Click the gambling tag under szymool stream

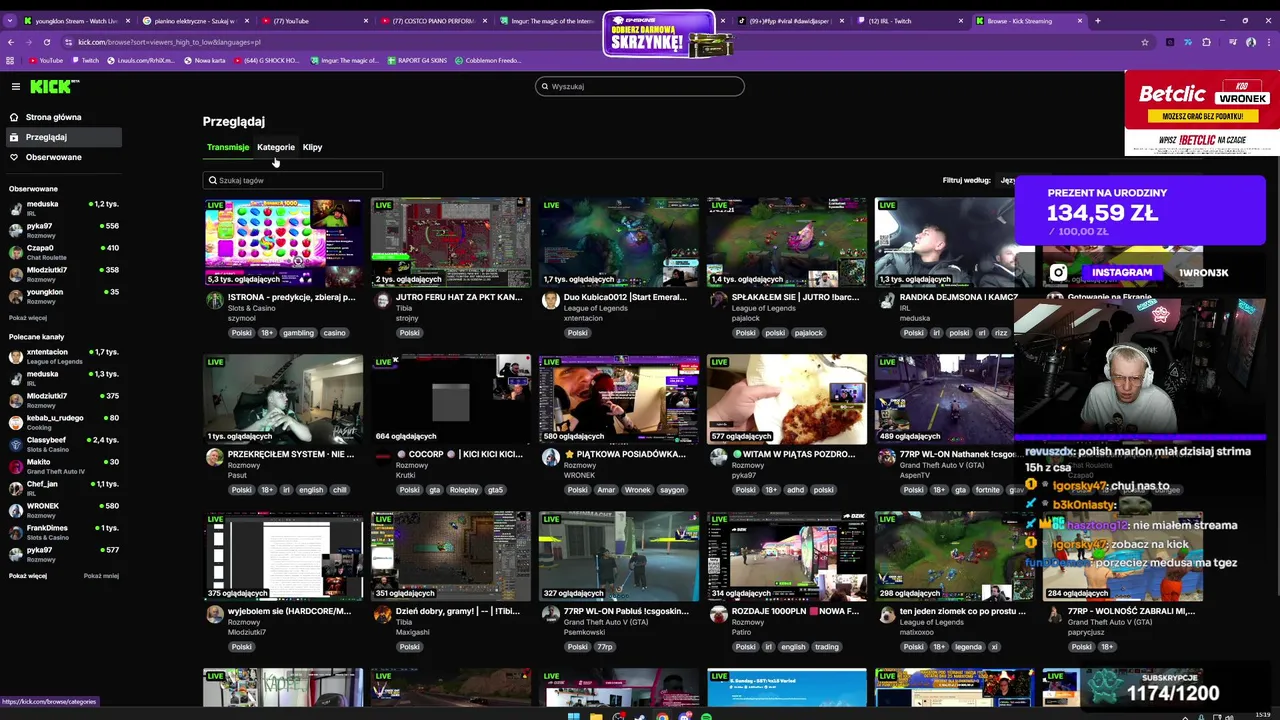[x=298, y=333]
